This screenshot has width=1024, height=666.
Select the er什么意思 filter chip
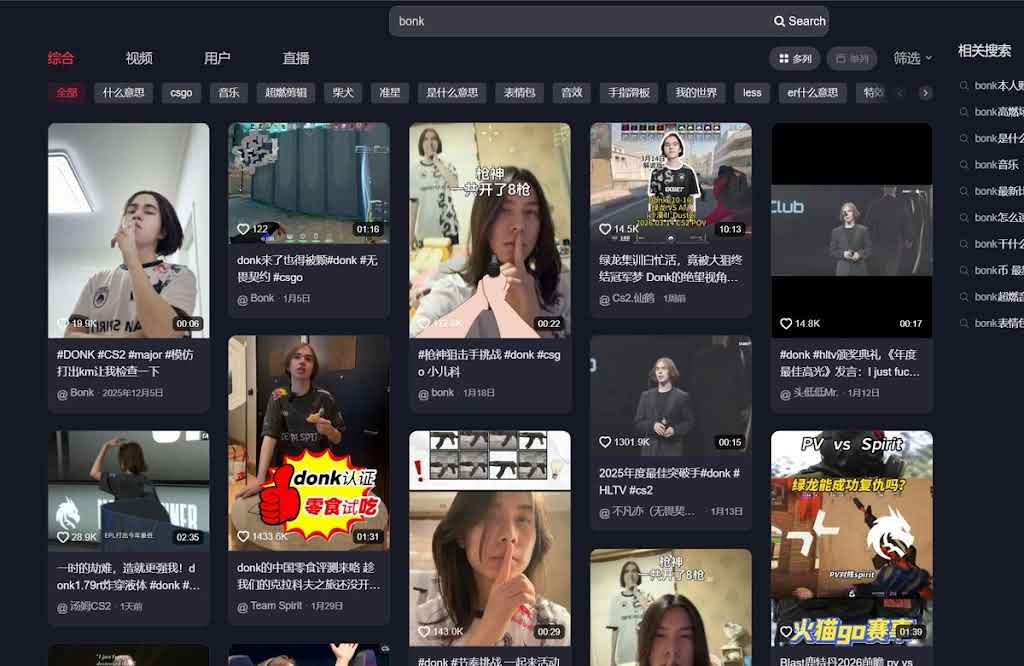pos(812,93)
